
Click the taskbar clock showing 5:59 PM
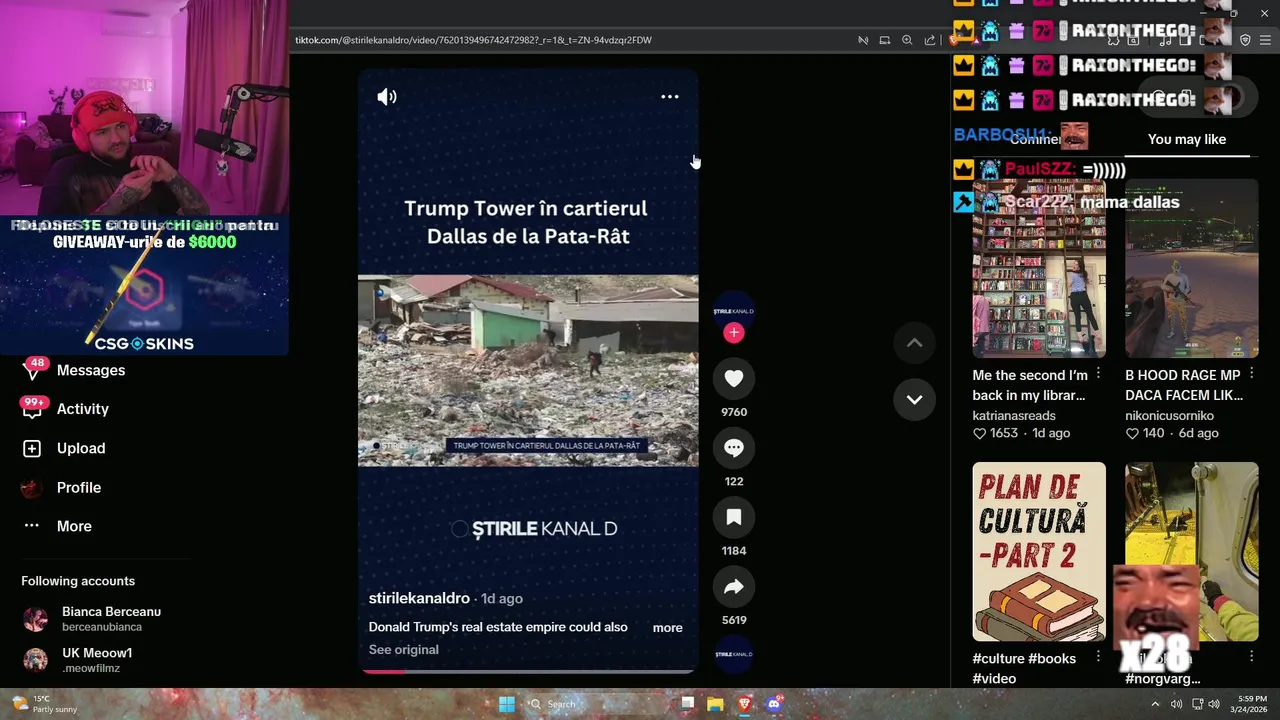point(1250,704)
